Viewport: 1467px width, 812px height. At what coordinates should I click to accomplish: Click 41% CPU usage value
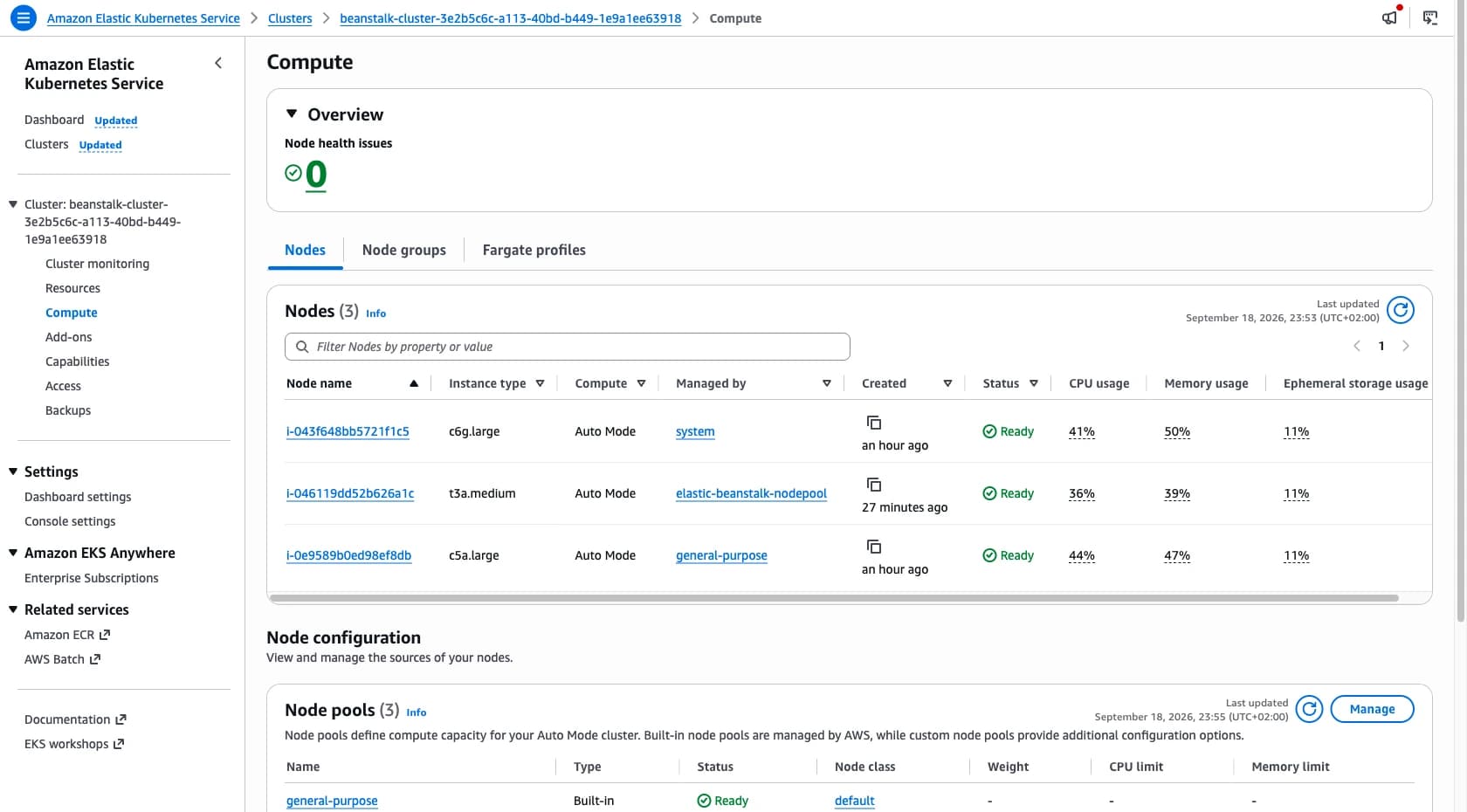(1082, 431)
